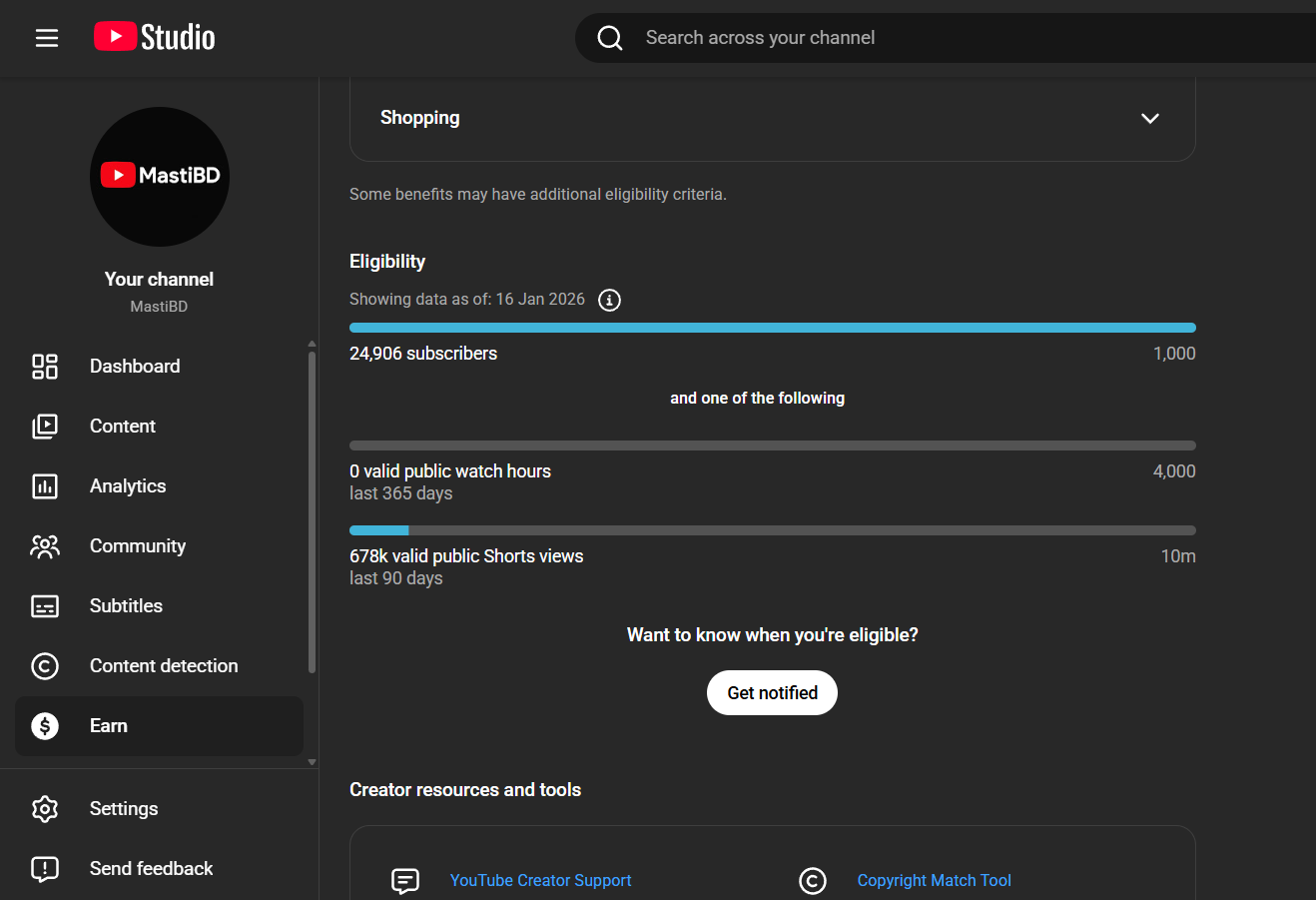
Task: Click the Dashboard grid icon
Action: click(45, 367)
